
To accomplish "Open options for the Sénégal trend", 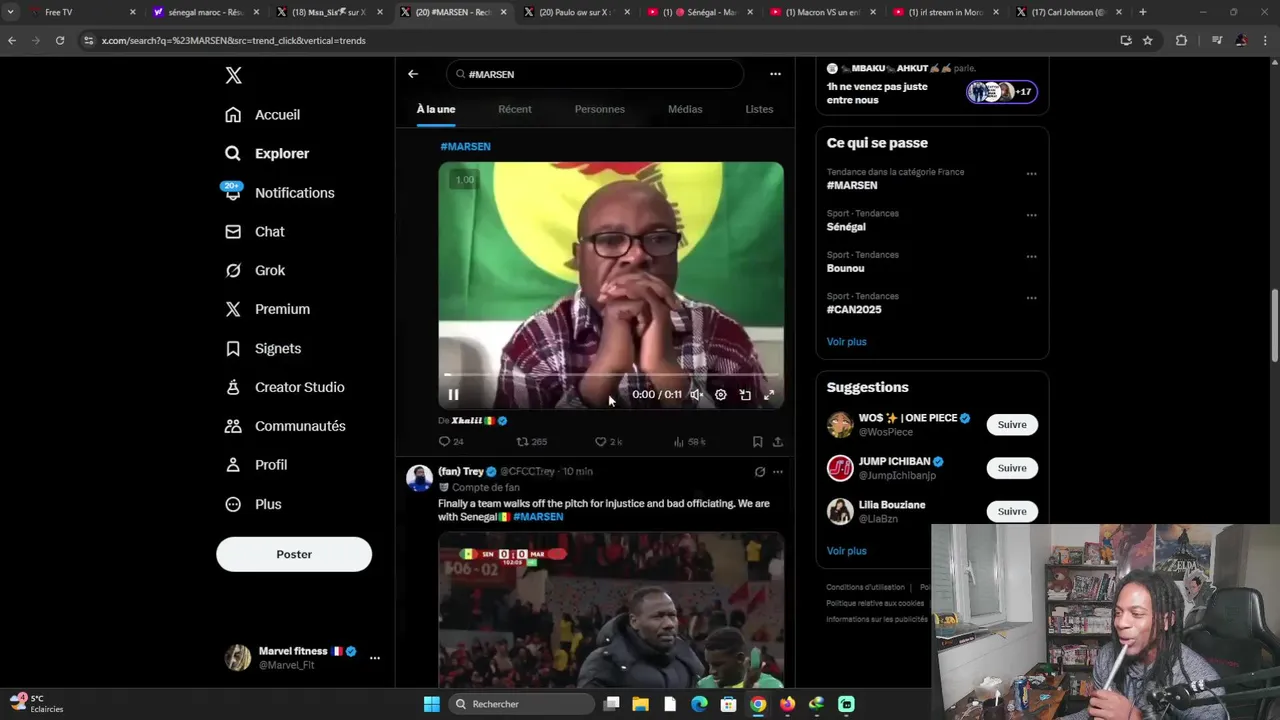I will point(1032,215).
